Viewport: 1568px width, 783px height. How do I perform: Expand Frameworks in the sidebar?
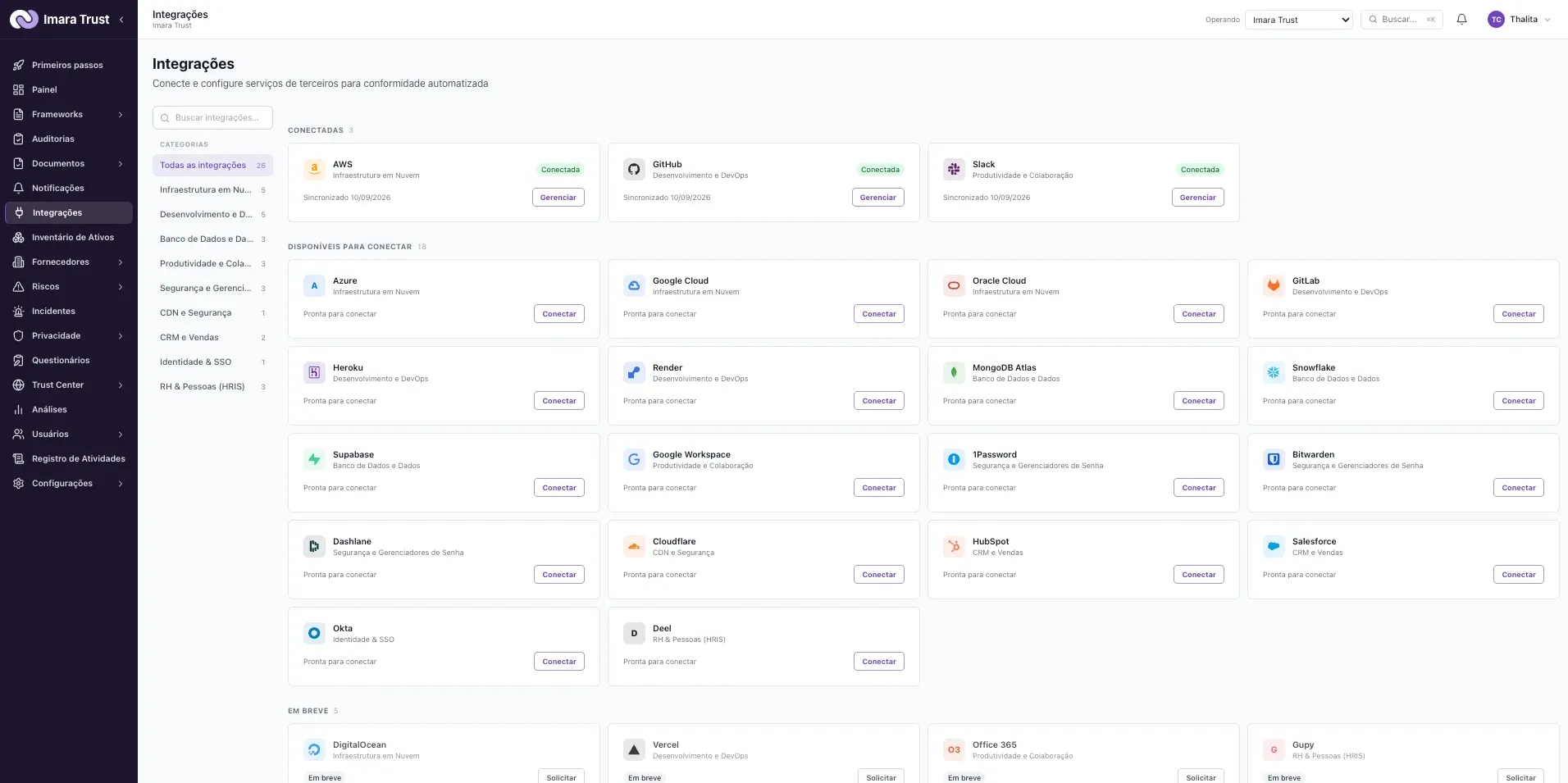pyautogui.click(x=69, y=115)
